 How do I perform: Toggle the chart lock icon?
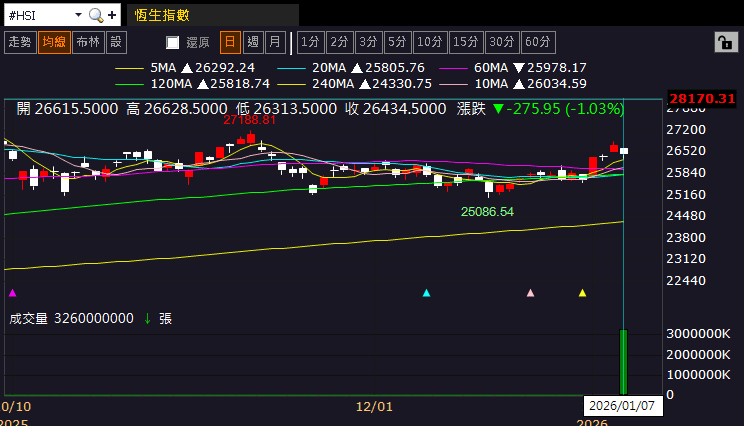(725, 43)
